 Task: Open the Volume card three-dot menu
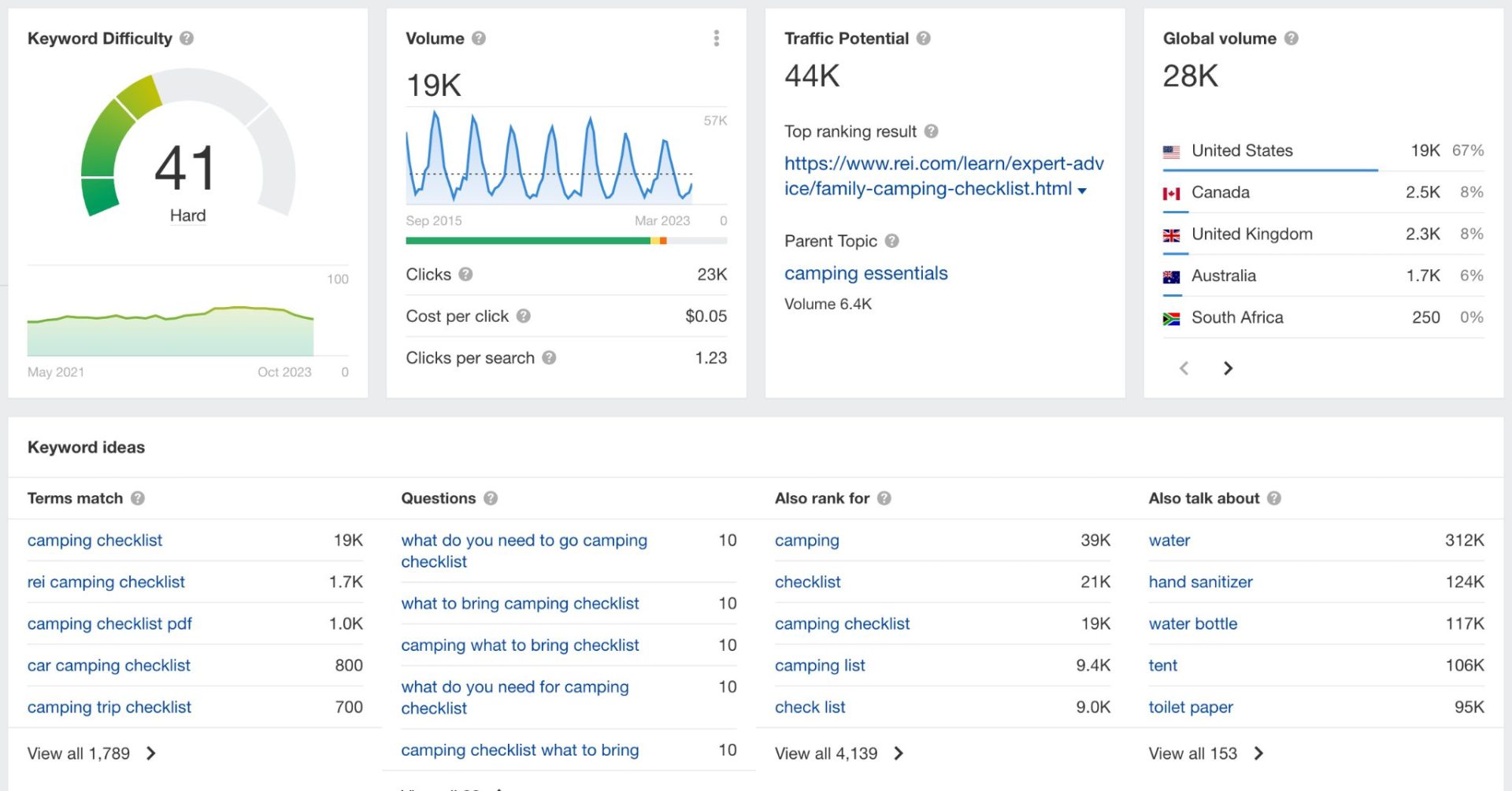click(716, 39)
